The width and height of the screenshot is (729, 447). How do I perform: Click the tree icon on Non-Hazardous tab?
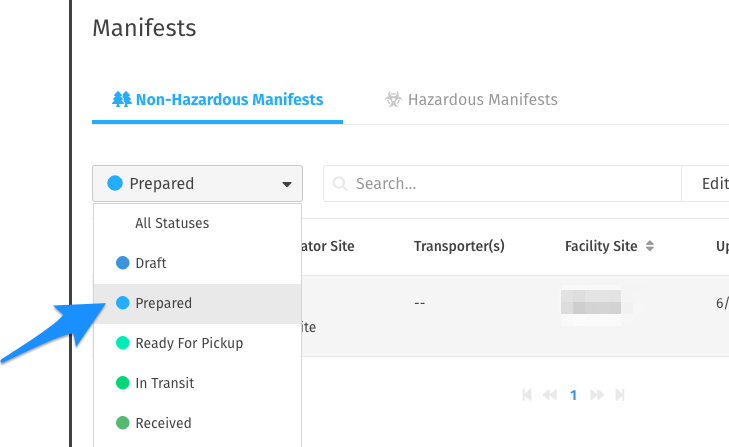coord(122,100)
